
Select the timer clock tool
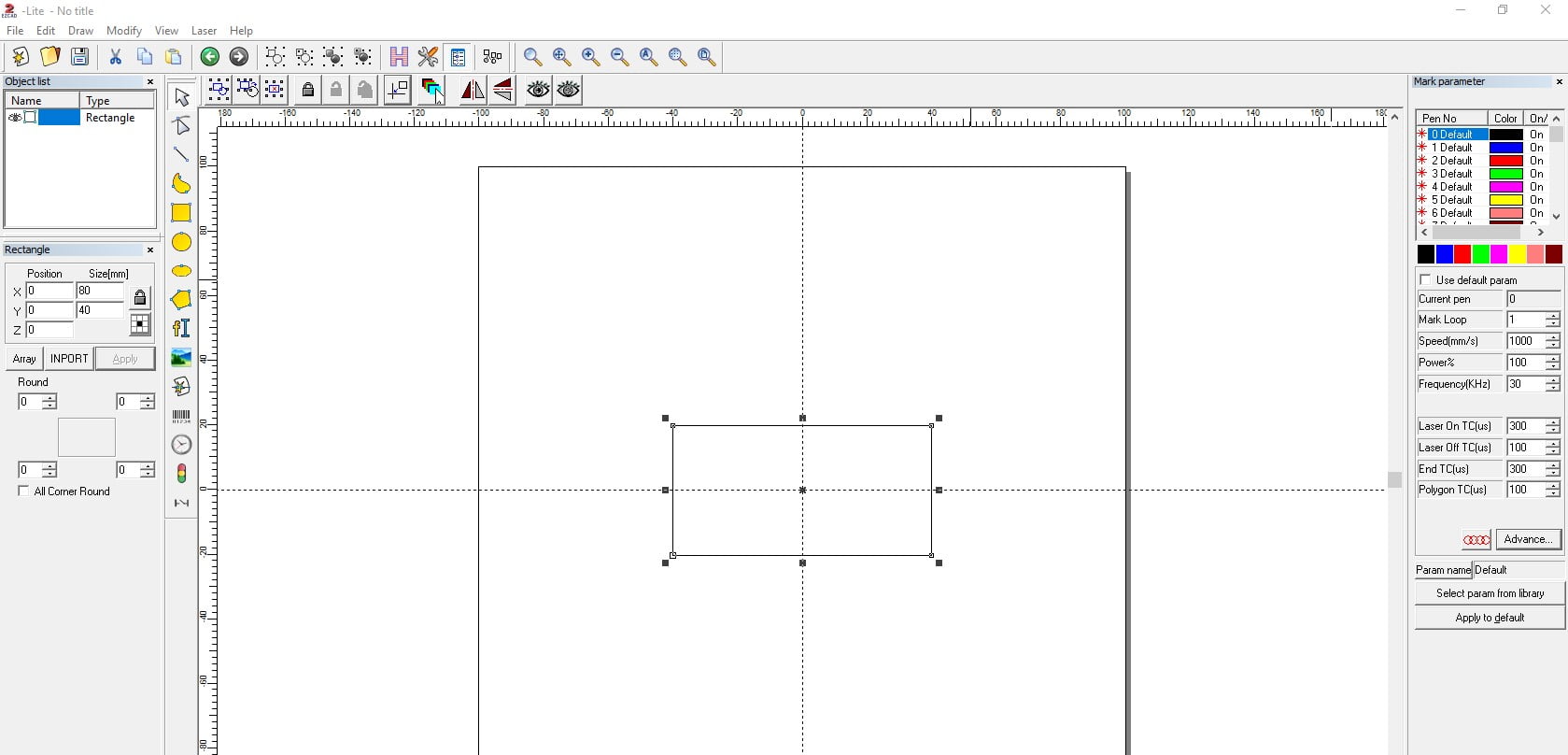(x=181, y=445)
